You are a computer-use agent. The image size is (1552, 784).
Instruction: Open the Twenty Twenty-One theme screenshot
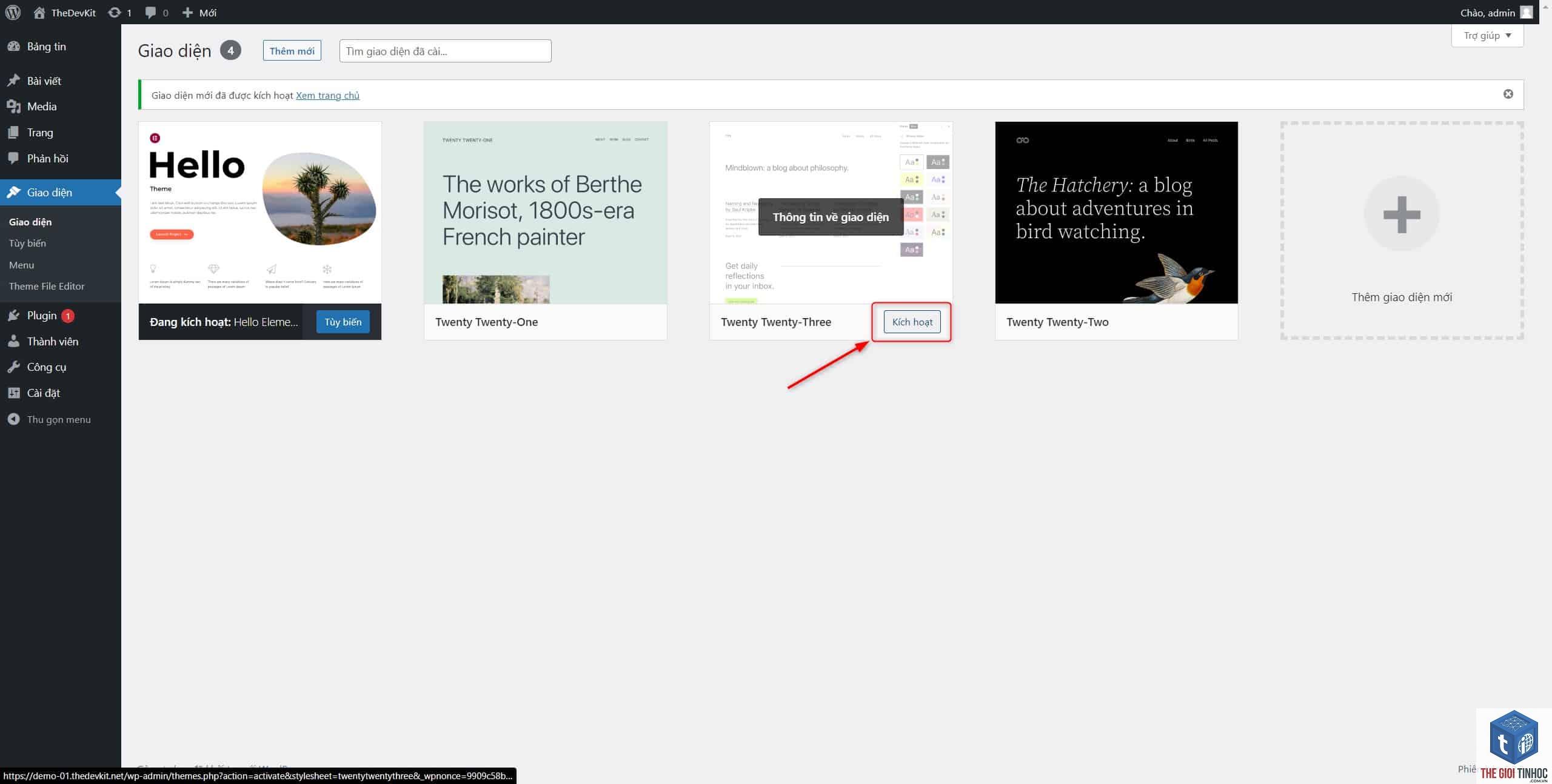click(546, 213)
